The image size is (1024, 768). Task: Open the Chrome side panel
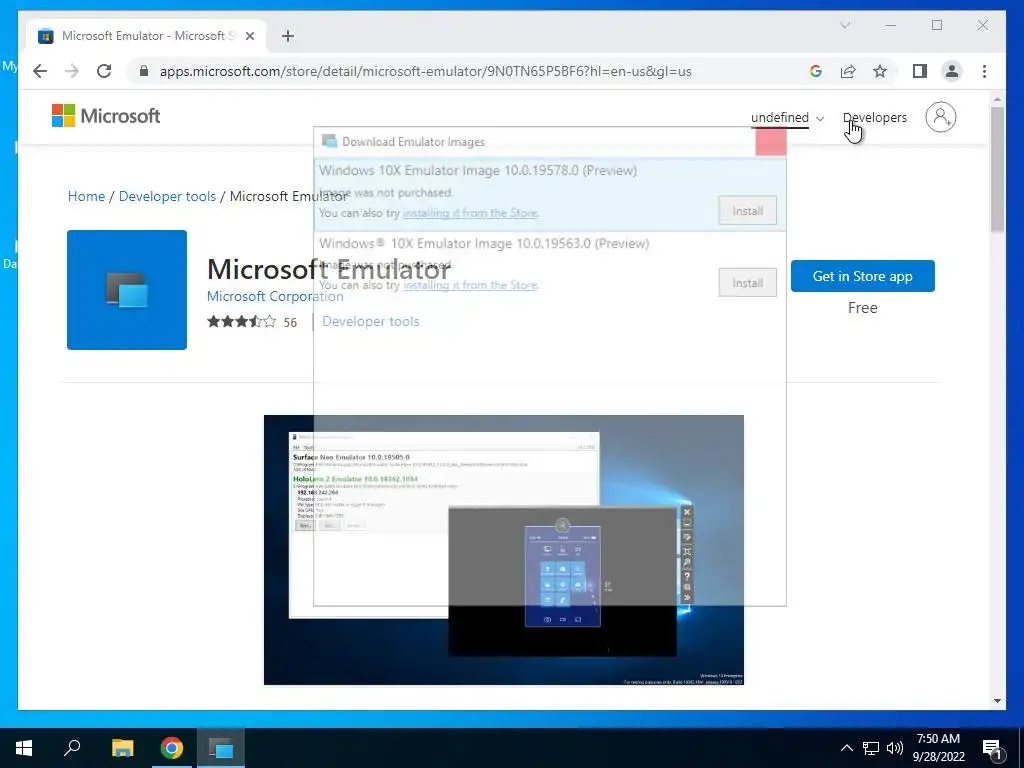click(x=920, y=71)
